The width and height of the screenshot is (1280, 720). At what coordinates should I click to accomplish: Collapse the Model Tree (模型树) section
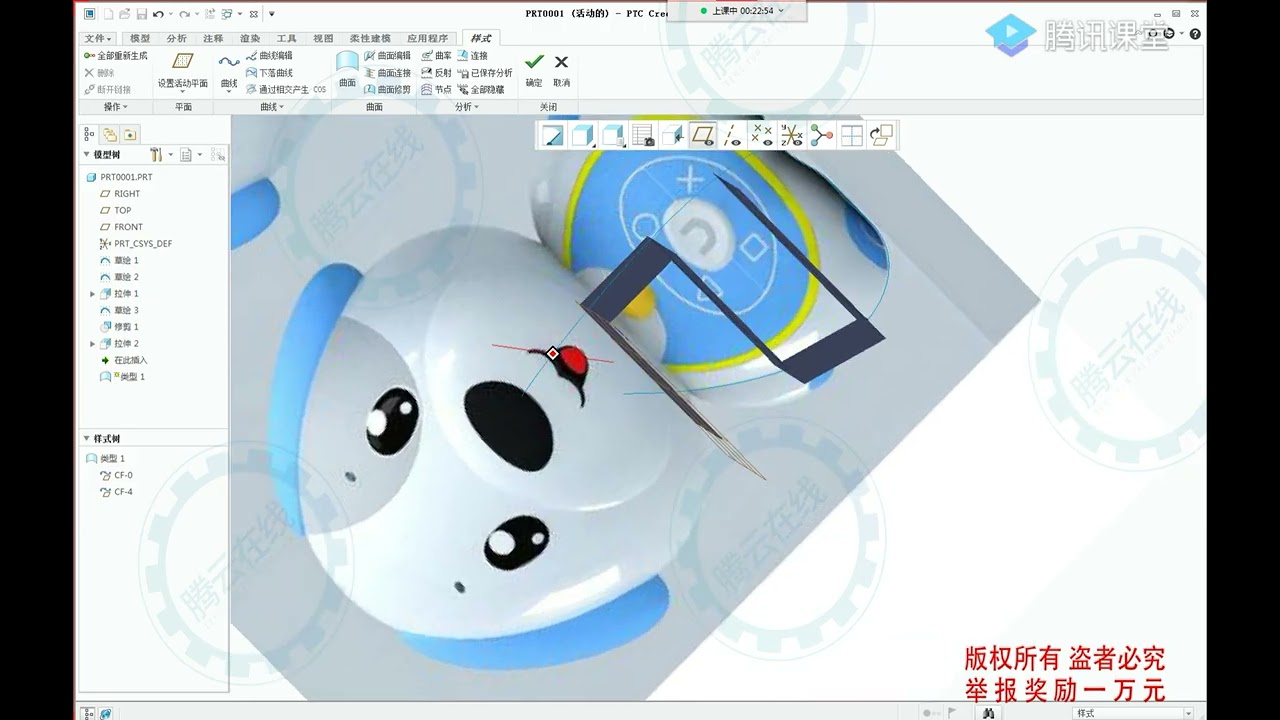point(86,155)
